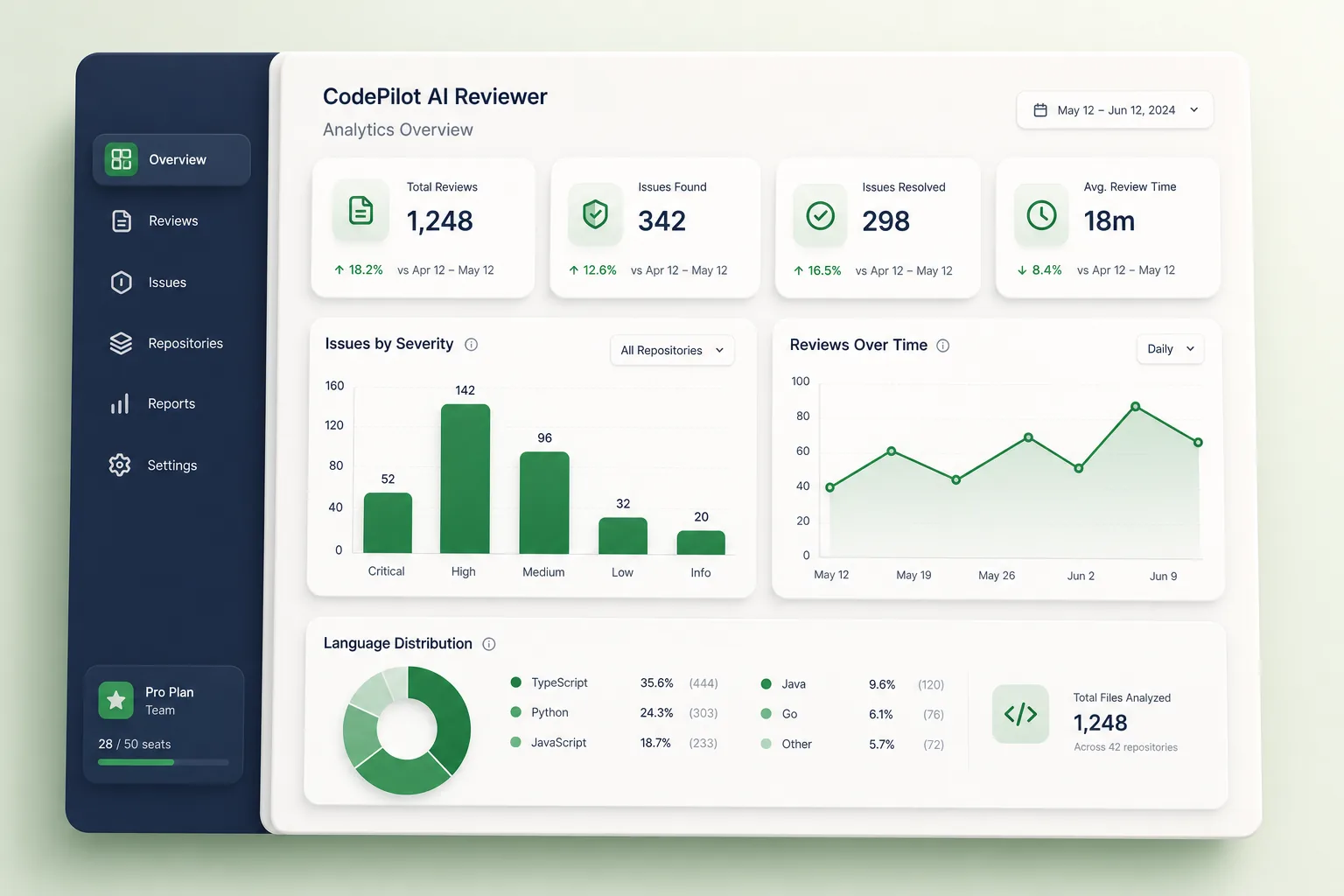Click the Issues Found value 342

661,221
